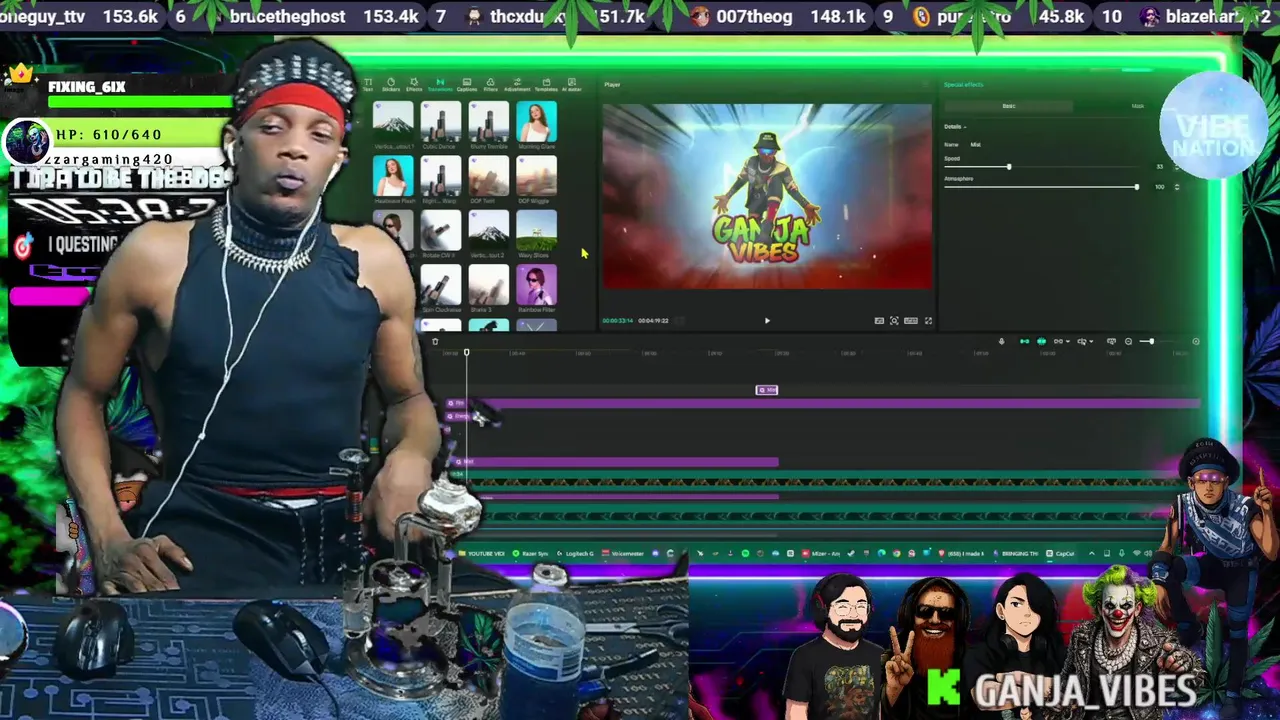Click the Atmosphere value stepper arrows
The height and width of the screenshot is (720, 1280).
tap(1177, 187)
